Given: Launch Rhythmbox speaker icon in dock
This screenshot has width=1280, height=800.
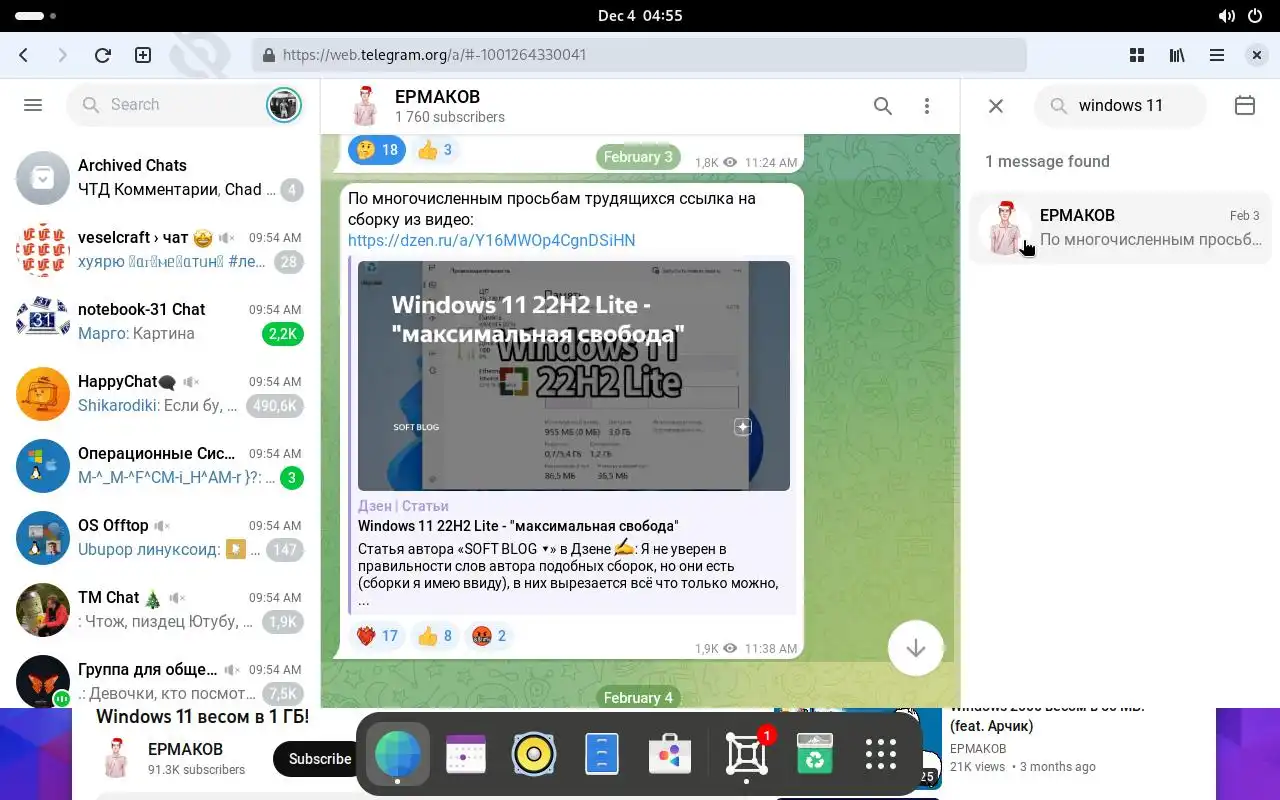Looking at the screenshot, I should (534, 755).
